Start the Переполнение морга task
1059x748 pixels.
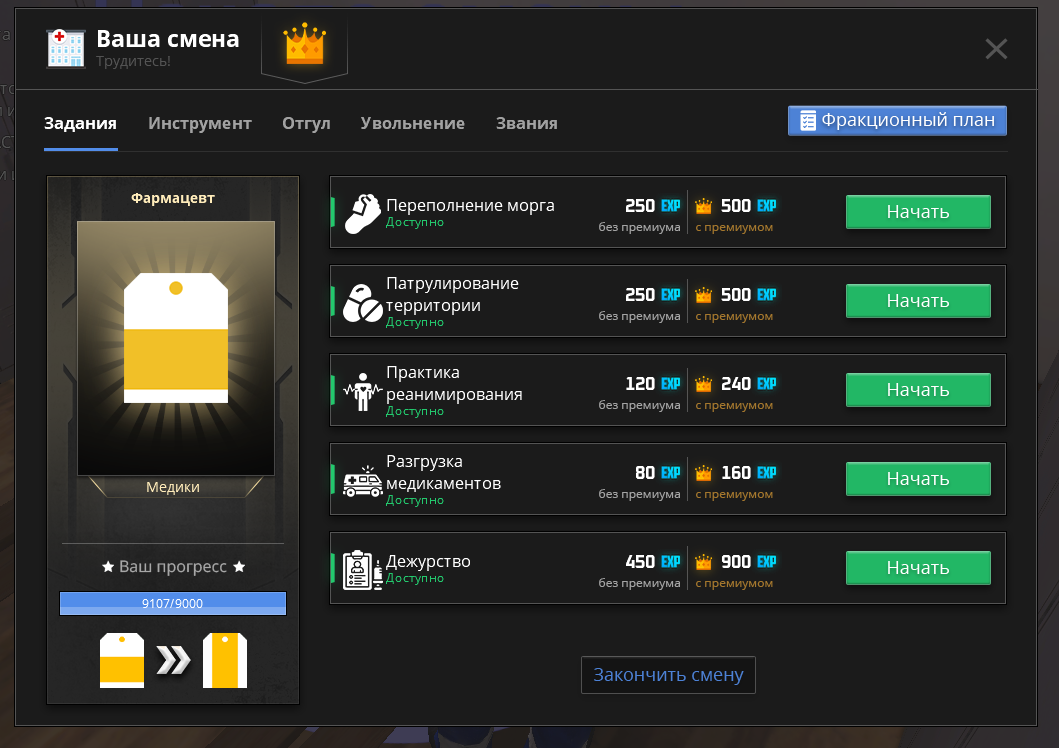click(x=918, y=212)
